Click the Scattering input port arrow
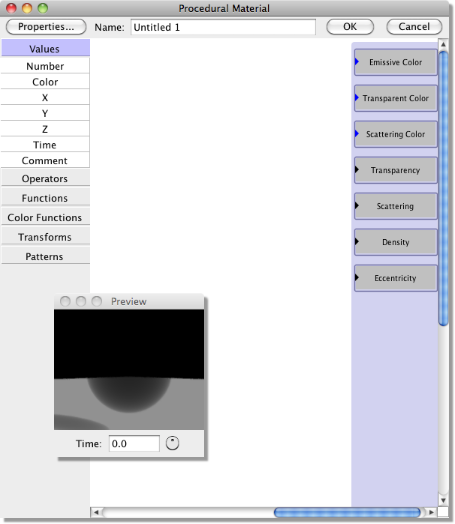Viewport: 455px width, 524px height. (x=357, y=206)
